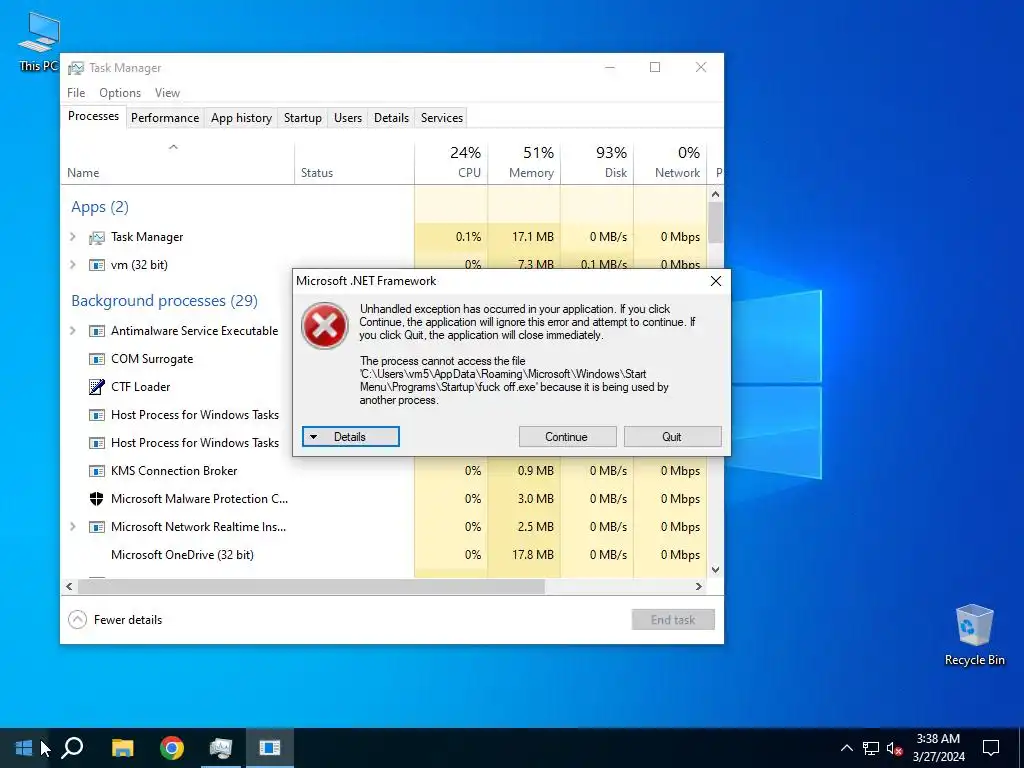Switch to the Details tab
1024x768 pixels.
(391, 118)
